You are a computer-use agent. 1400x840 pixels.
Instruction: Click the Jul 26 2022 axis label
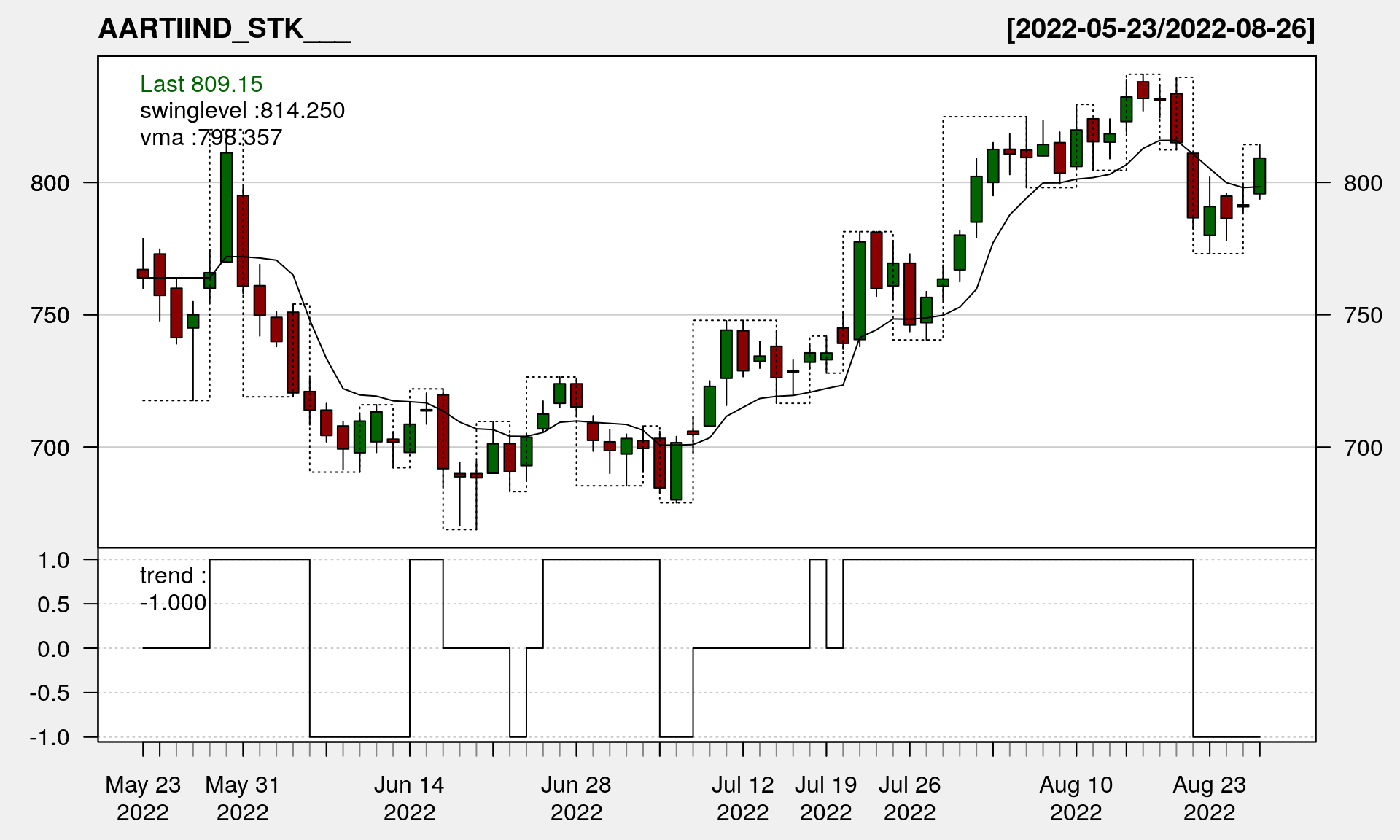click(909, 798)
